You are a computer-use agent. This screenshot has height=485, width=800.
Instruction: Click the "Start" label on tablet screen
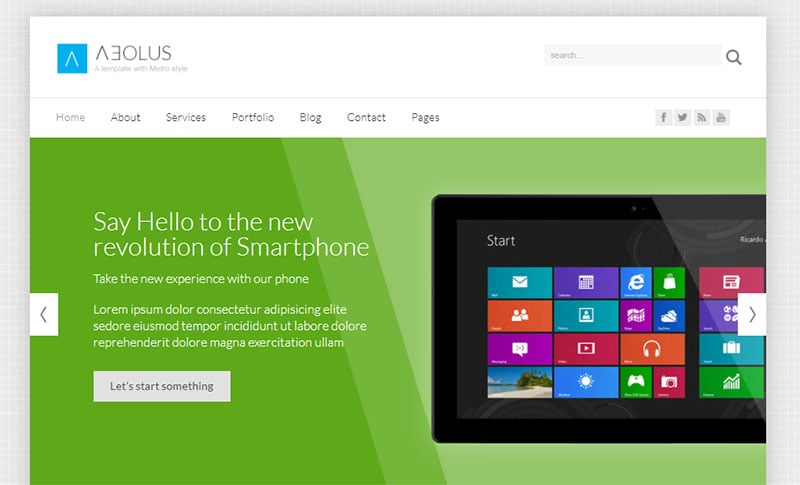pyautogui.click(x=501, y=241)
